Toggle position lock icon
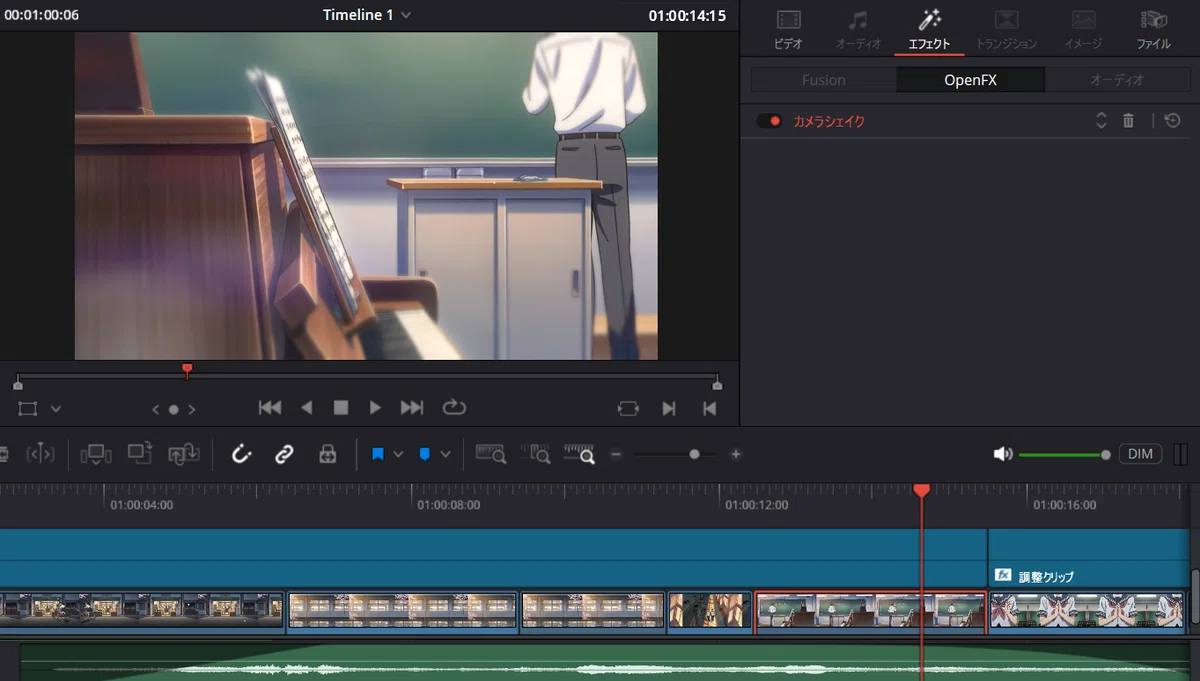1200x681 pixels. coord(327,454)
